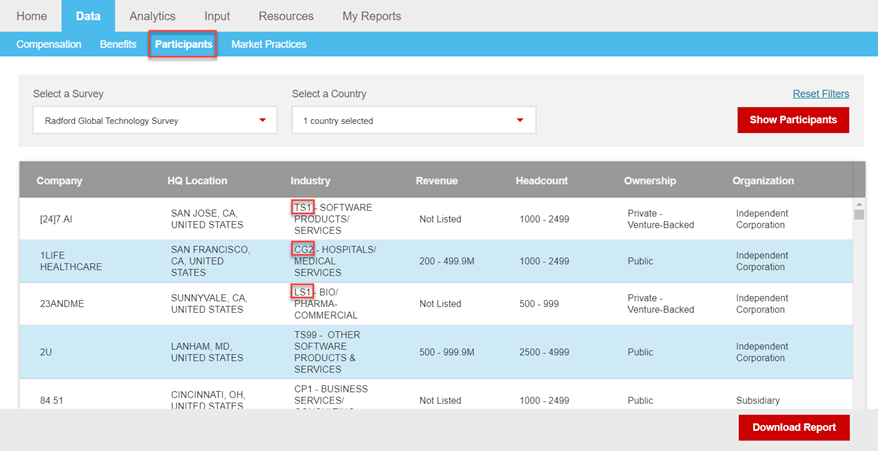878x451 pixels.
Task: Open the Market Practices sub-menu
Action: point(269,44)
